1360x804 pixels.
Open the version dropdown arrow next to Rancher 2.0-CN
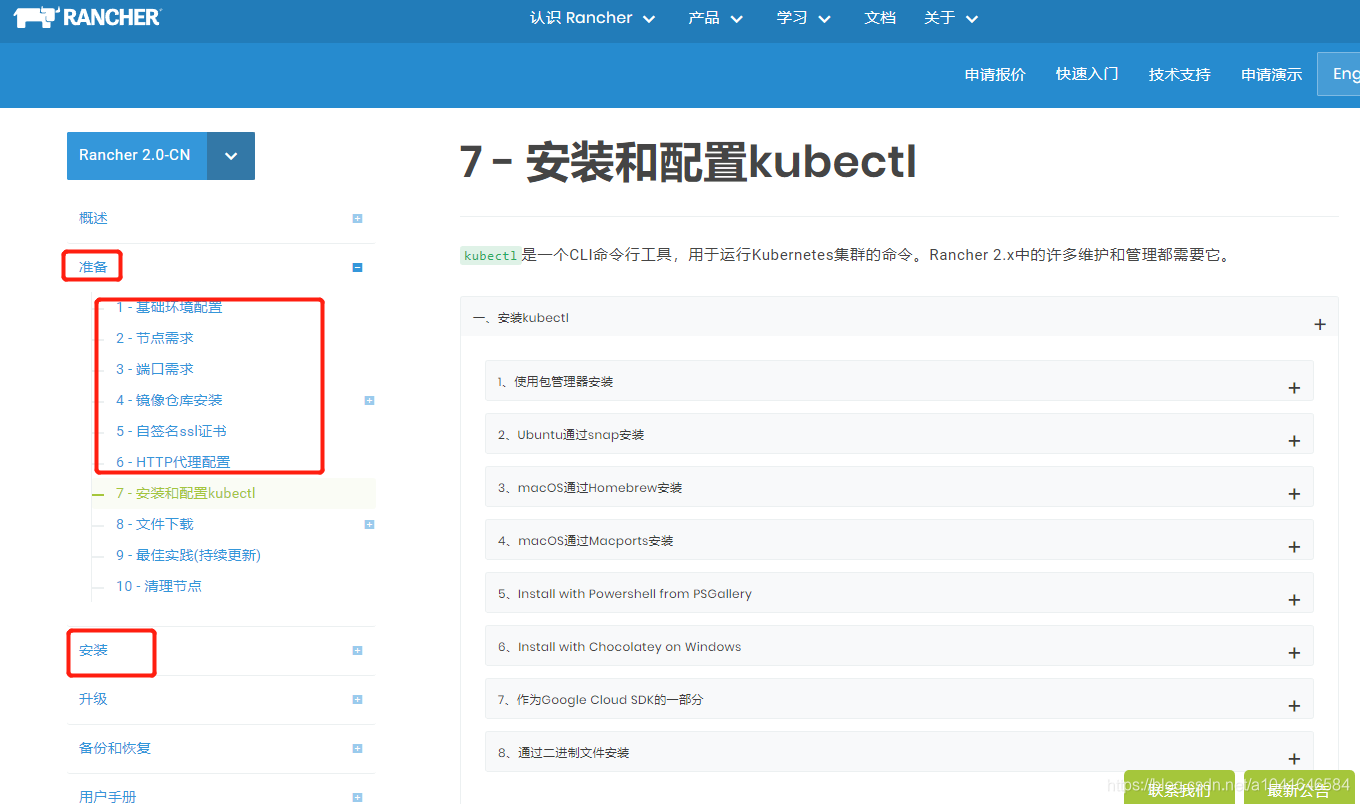[x=231, y=156]
